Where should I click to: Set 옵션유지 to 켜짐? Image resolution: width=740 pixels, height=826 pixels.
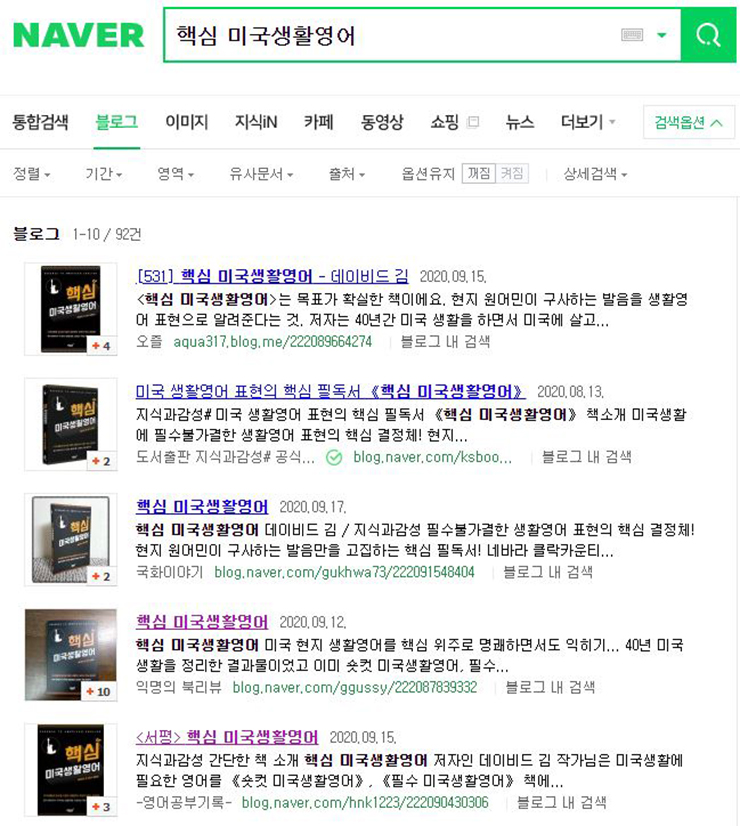coord(511,173)
